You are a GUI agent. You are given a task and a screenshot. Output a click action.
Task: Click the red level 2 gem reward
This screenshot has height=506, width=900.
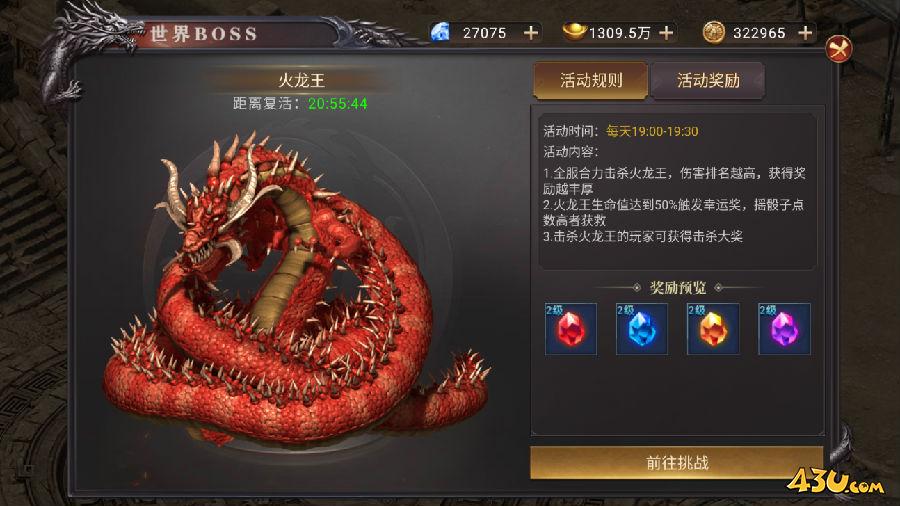[571, 329]
